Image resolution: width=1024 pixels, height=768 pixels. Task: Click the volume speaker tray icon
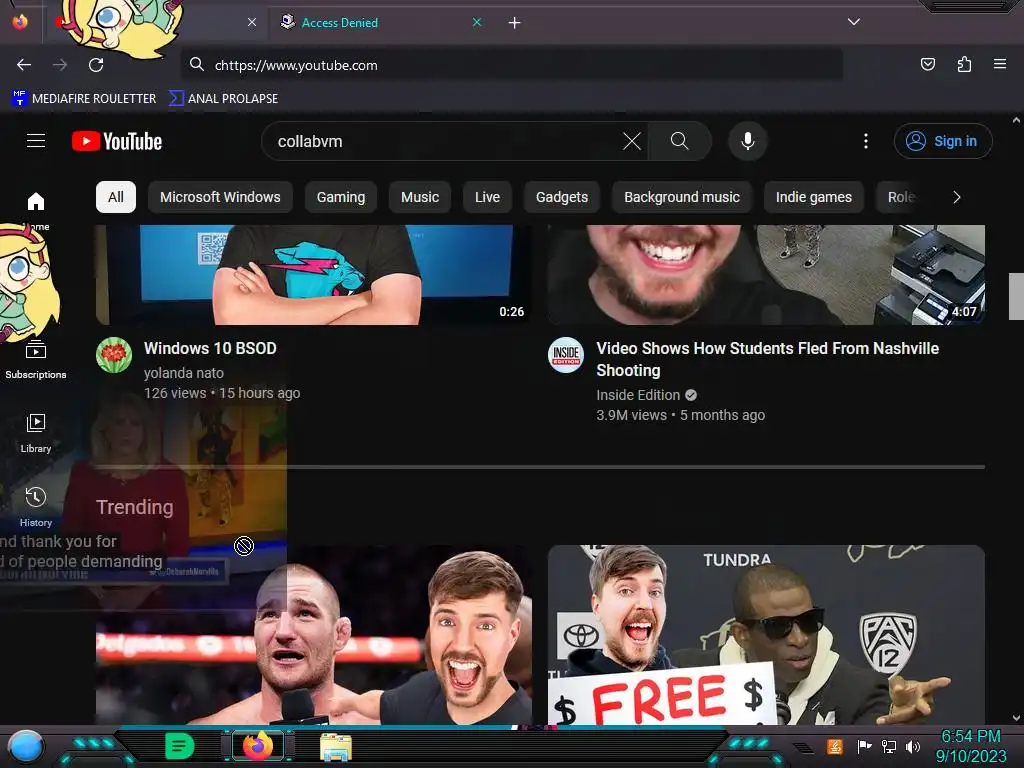pyautogui.click(x=913, y=746)
